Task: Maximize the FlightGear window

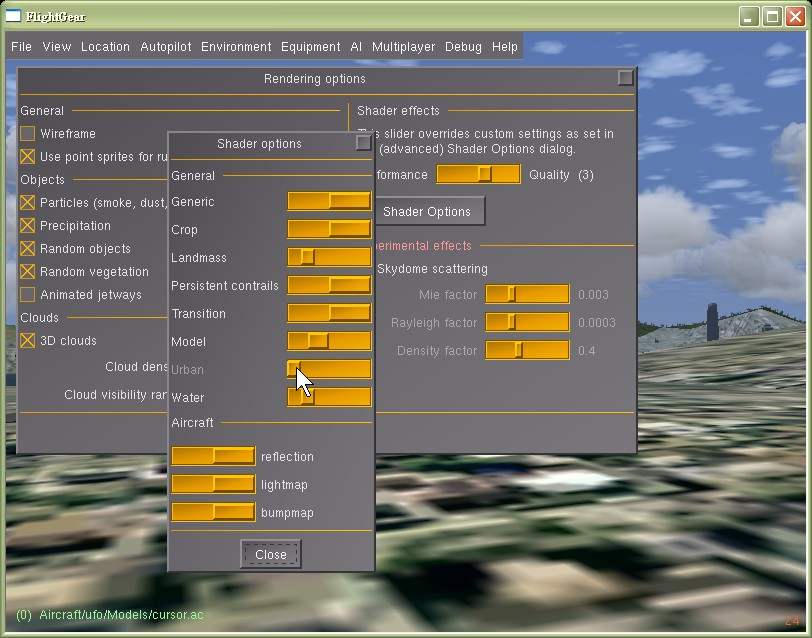Action: (772, 17)
